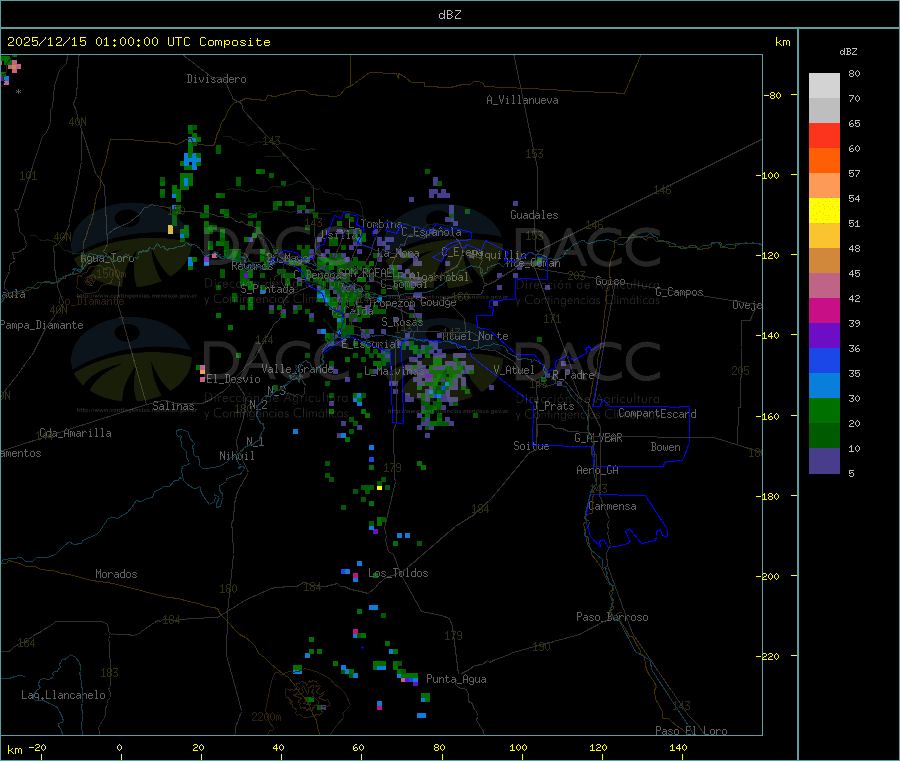The height and width of the screenshot is (761, 900).
Task: Click the Atuel_Norte label
Action: point(475,336)
